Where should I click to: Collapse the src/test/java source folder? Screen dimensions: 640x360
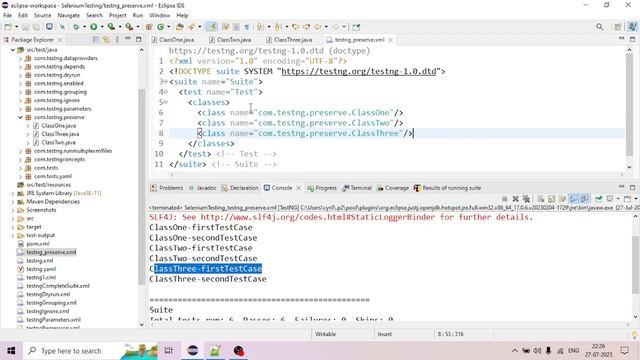pyautogui.click(x=13, y=50)
